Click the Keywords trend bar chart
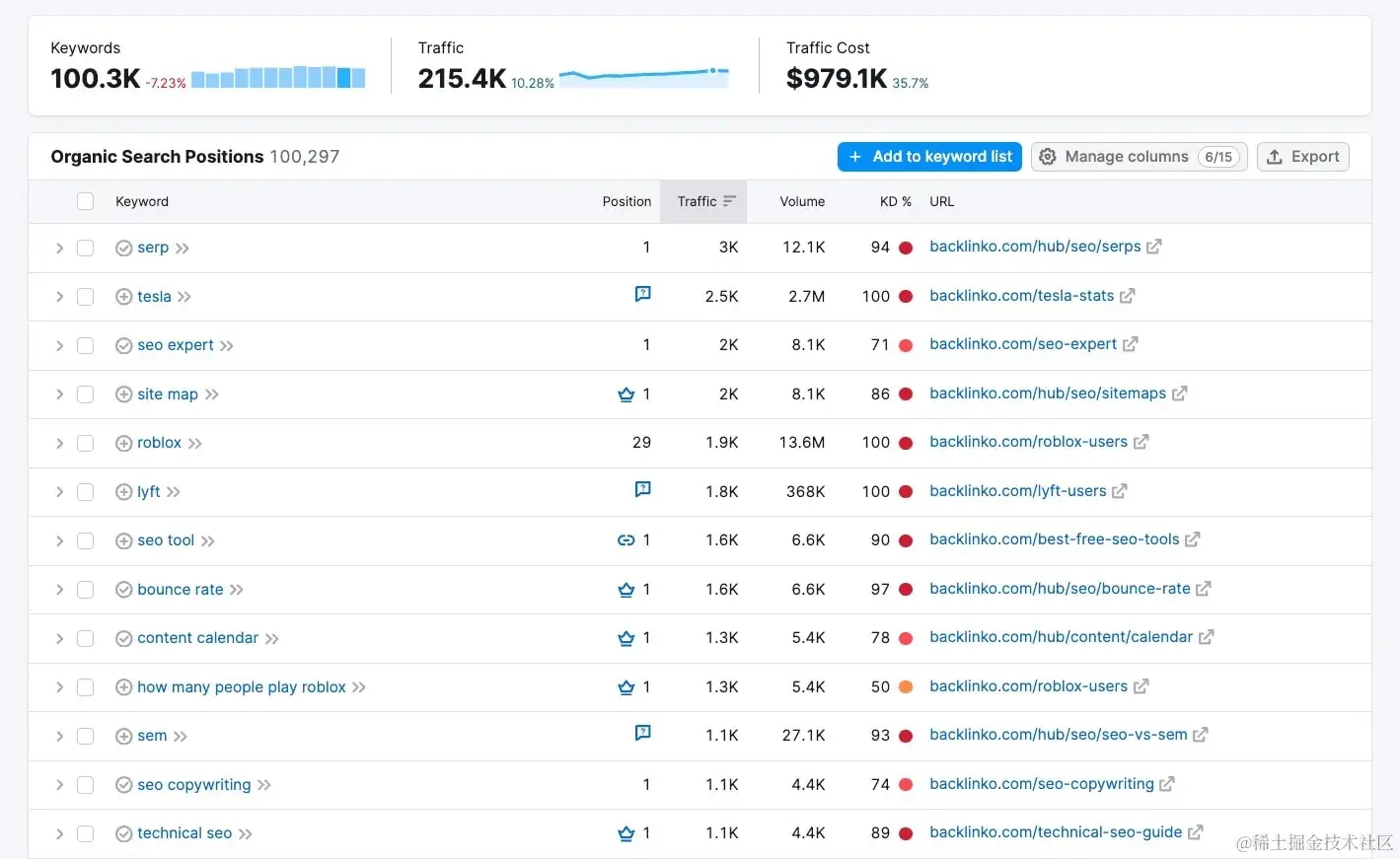1400x859 pixels. coord(278,77)
